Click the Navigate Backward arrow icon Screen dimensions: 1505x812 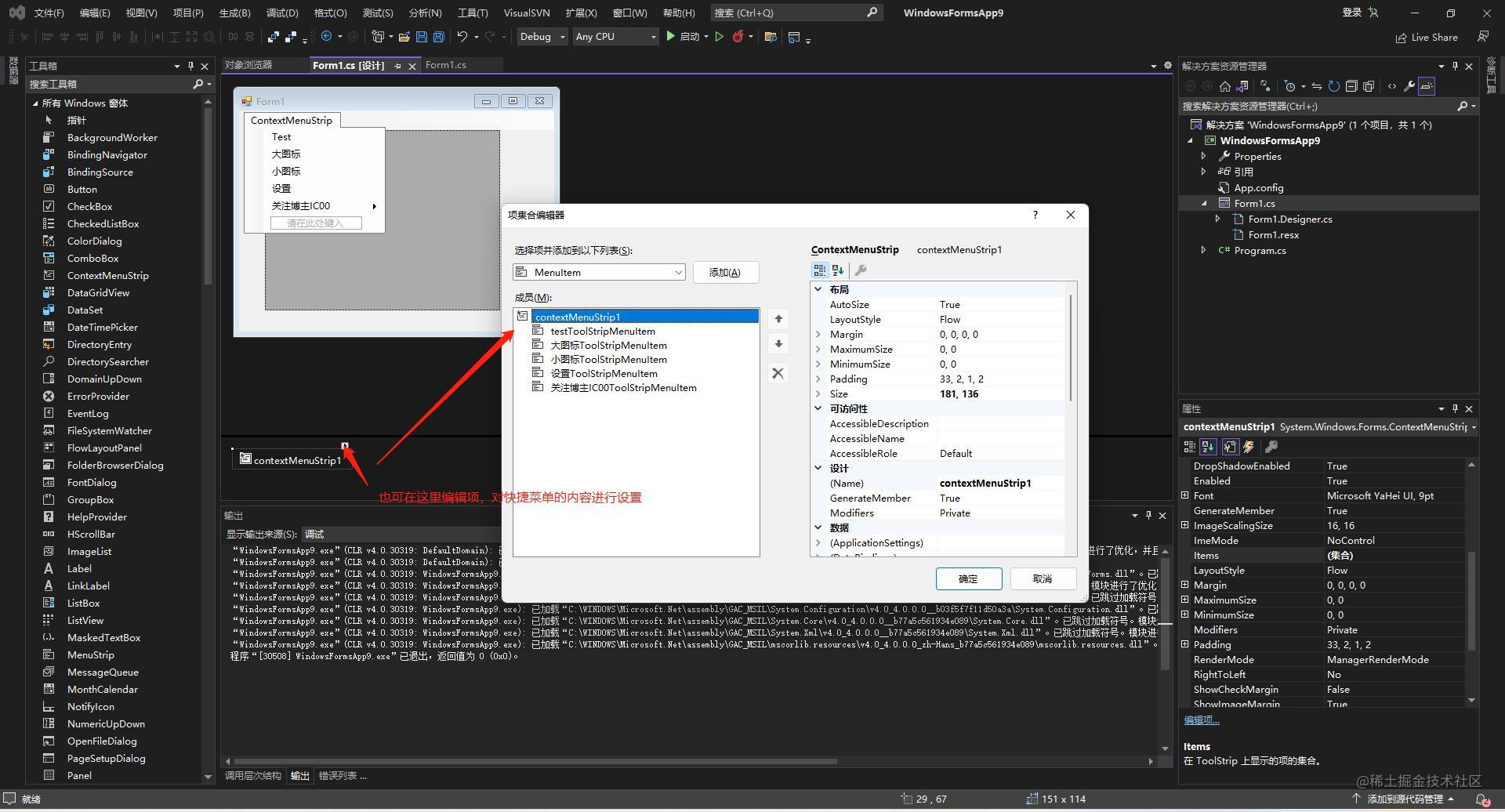click(327, 37)
